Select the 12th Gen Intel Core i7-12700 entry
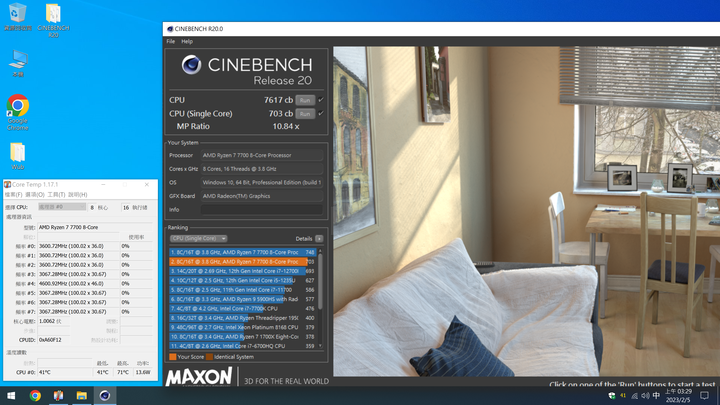The height and width of the screenshot is (405, 720). point(242,271)
